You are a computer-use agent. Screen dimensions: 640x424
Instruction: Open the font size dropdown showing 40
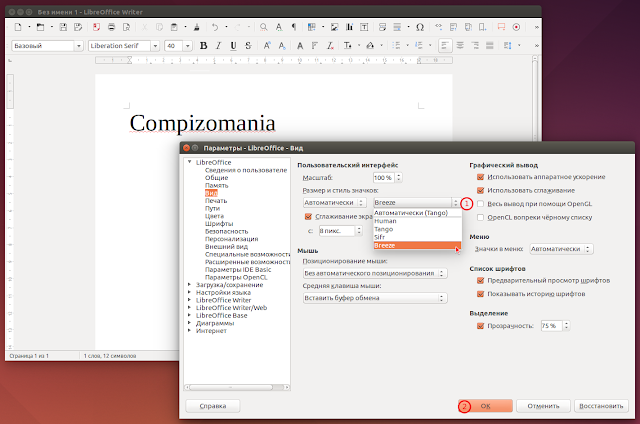[x=188, y=46]
